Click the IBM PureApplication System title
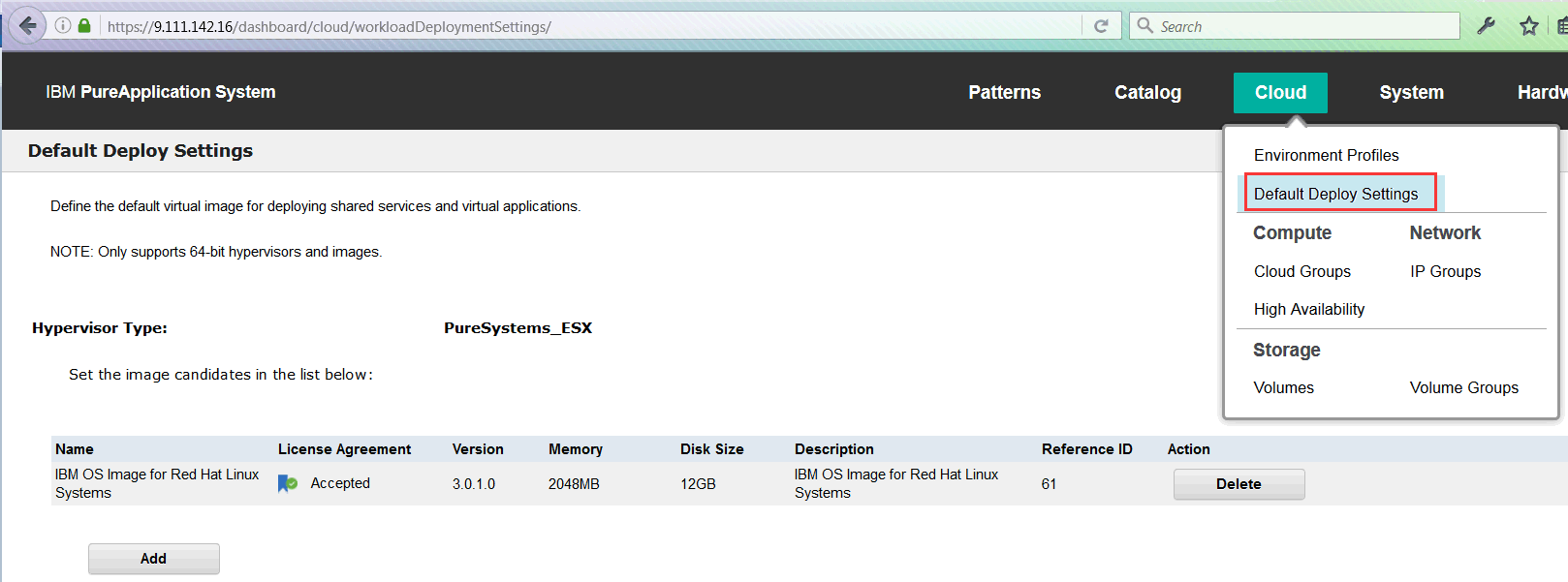The width and height of the screenshot is (1568, 582). pos(160,92)
